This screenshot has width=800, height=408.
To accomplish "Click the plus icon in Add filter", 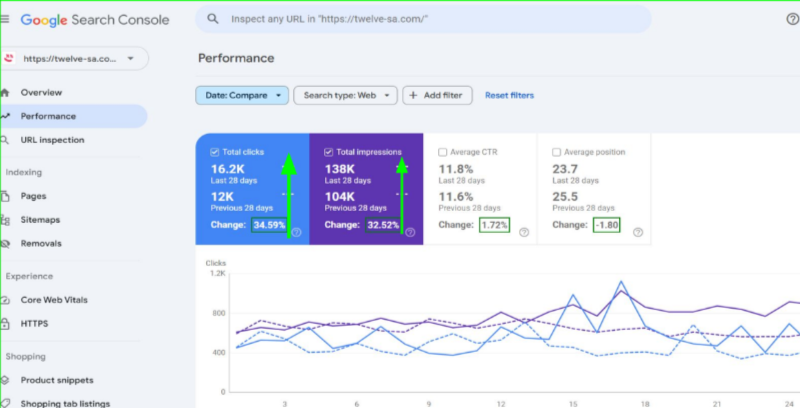I will 413,95.
